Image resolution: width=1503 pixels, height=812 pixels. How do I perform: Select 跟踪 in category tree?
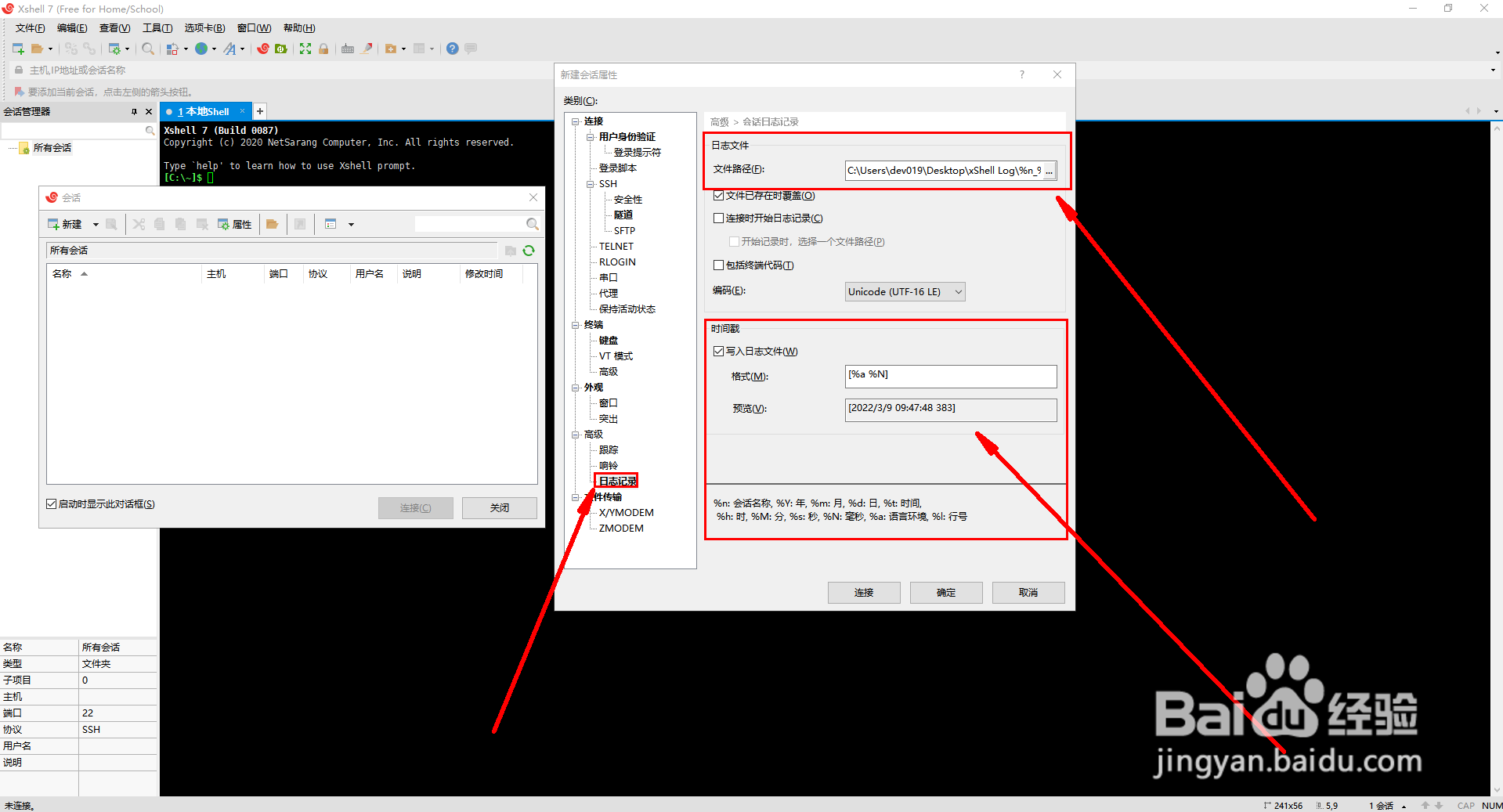(609, 450)
